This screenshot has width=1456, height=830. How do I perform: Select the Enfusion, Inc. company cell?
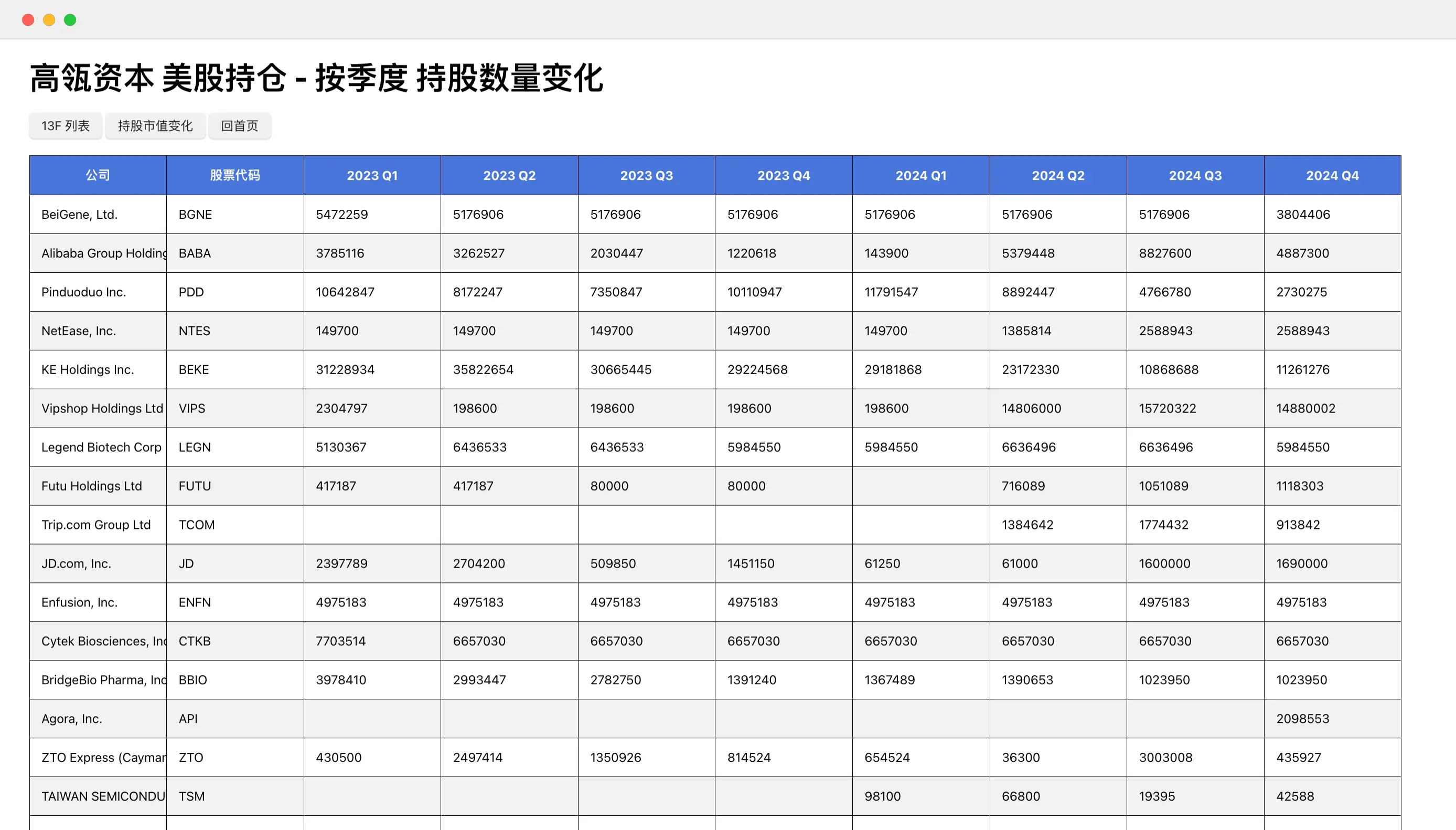(98, 602)
